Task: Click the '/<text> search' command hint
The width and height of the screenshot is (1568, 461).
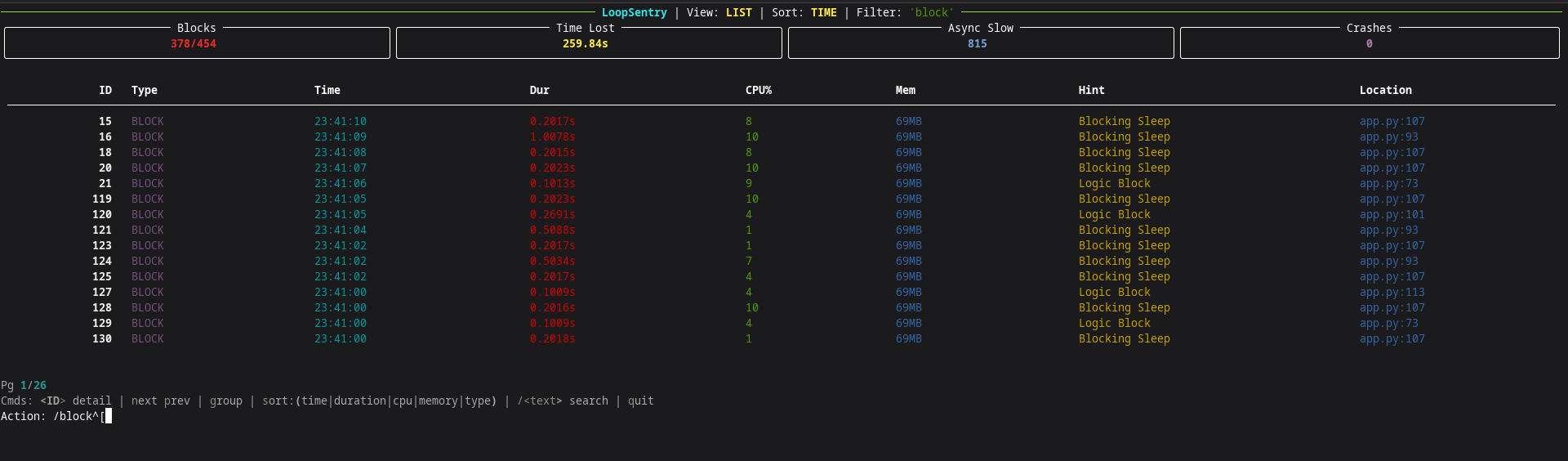Action: coord(563,401)
